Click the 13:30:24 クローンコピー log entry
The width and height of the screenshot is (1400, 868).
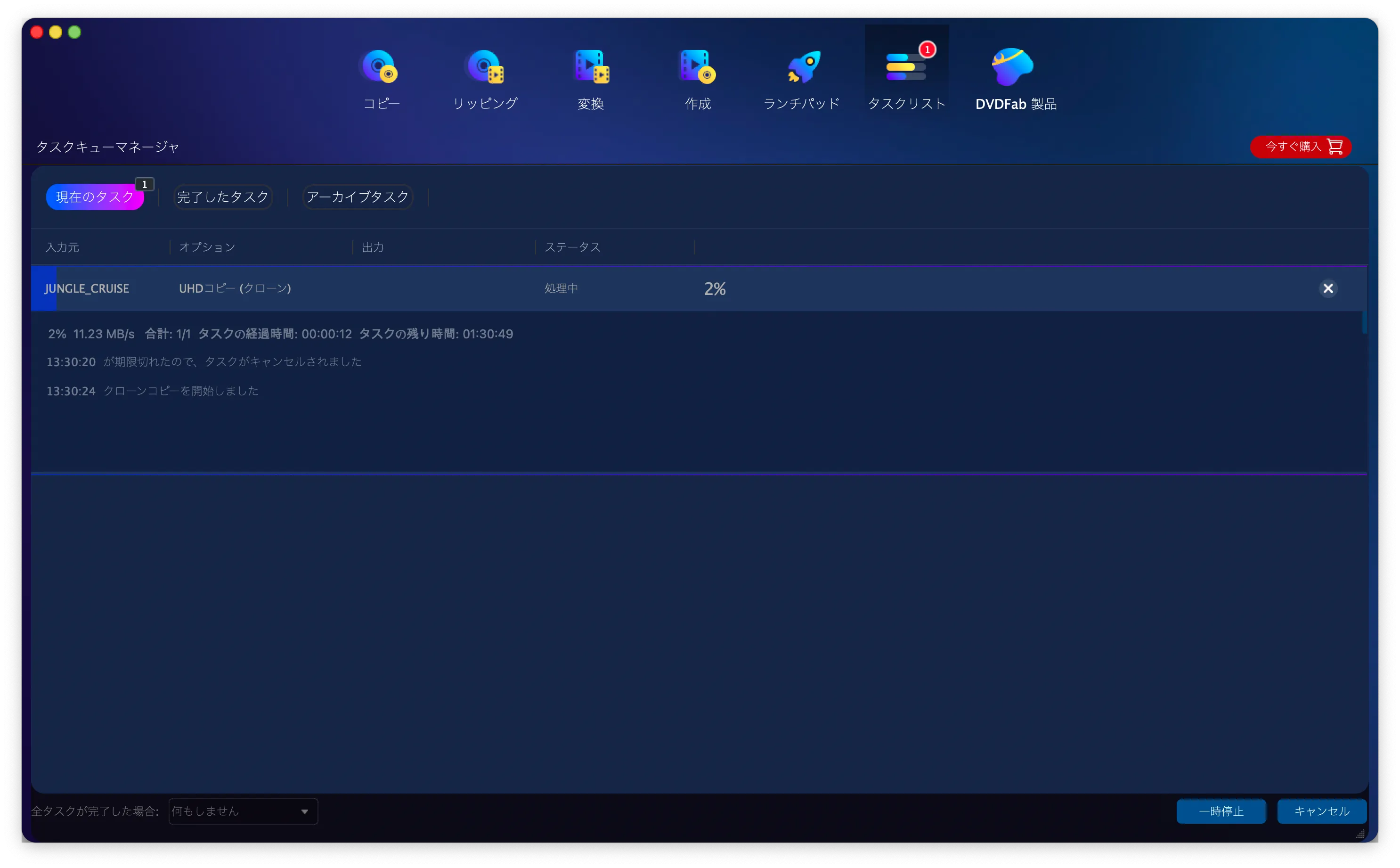tap(152, 391)
